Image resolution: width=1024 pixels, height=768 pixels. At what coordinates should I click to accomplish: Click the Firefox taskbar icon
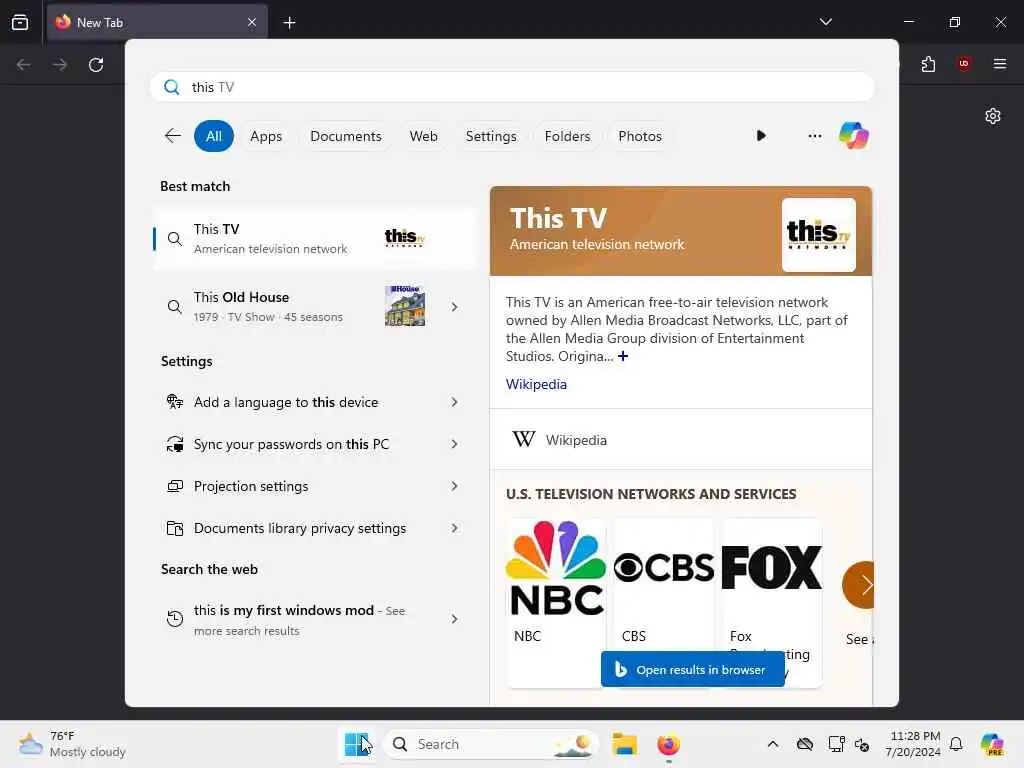coord(668,744)
